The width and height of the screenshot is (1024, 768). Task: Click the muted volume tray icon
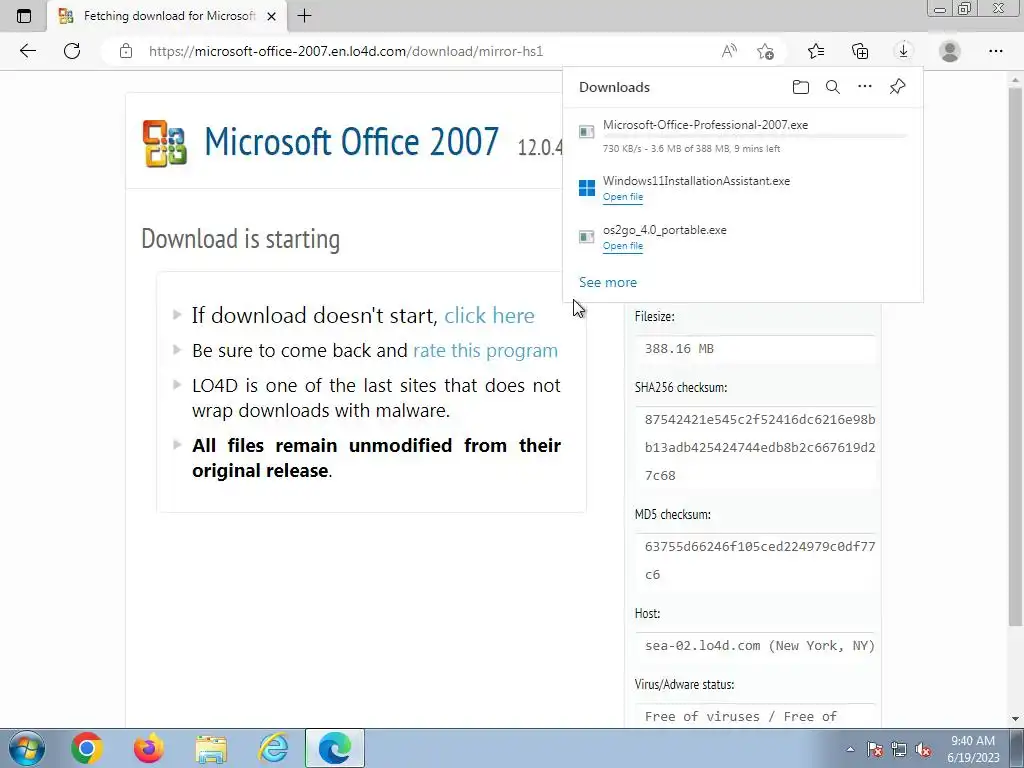click(923, 749)
